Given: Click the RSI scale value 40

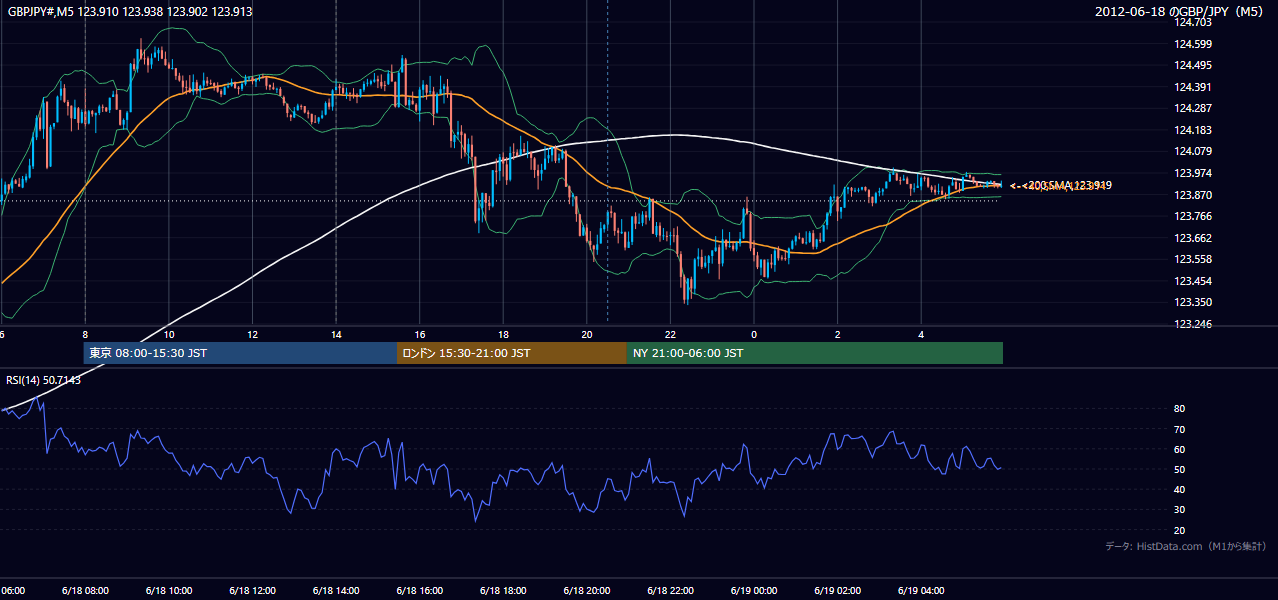Looking at the screenshot, I should click(x=1180, y=489).
